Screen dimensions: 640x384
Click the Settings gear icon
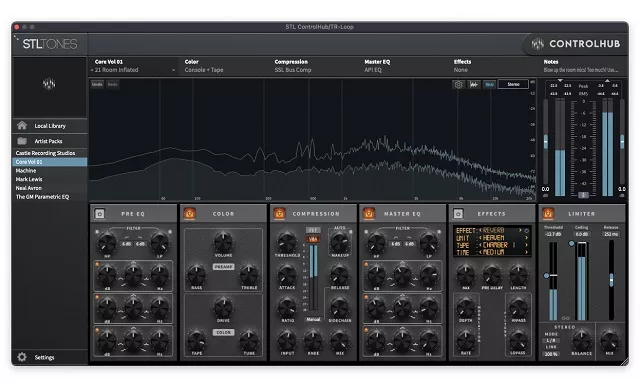click(22, 357)
